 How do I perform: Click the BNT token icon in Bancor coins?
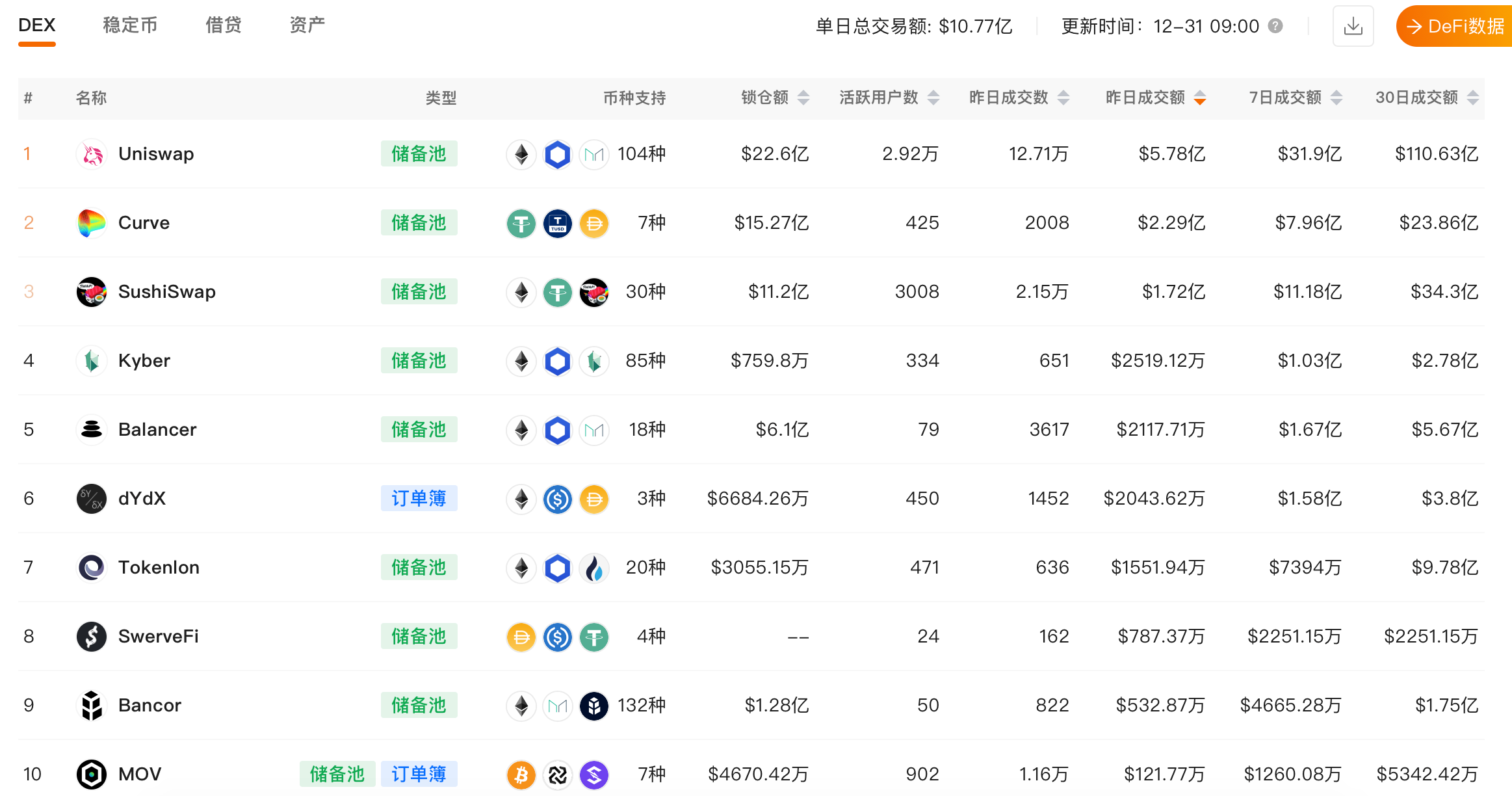point(594,706)
